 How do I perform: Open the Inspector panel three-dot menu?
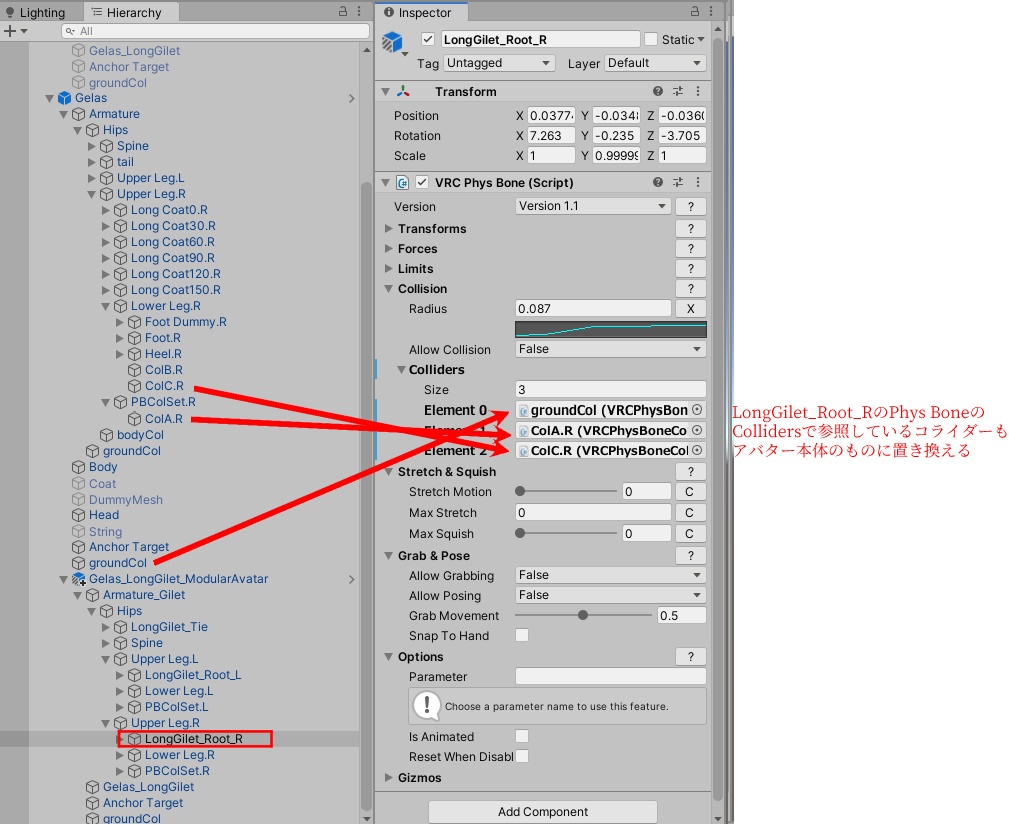[x=710, y=12]
